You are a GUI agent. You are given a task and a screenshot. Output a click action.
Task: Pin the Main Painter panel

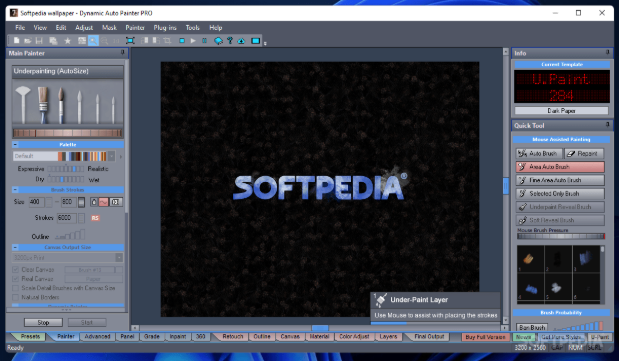[122, 53]
